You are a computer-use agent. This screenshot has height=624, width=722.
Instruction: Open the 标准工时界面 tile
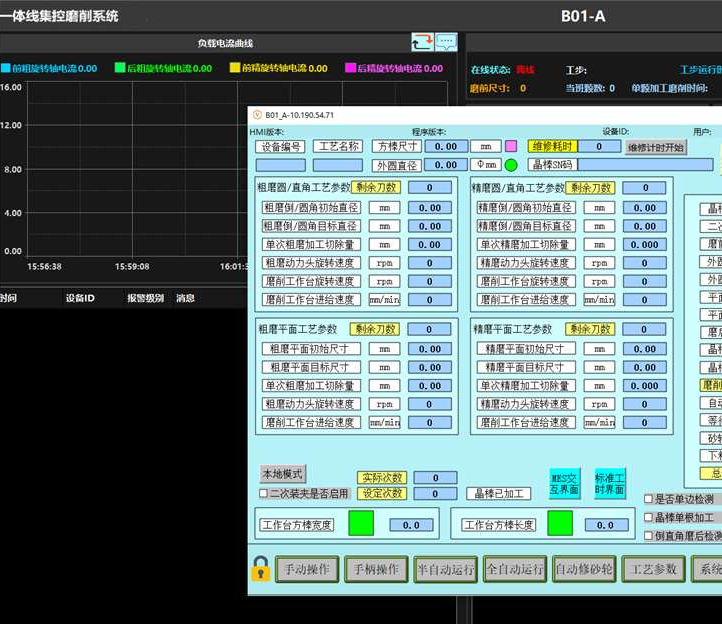[x=609, y=484]
